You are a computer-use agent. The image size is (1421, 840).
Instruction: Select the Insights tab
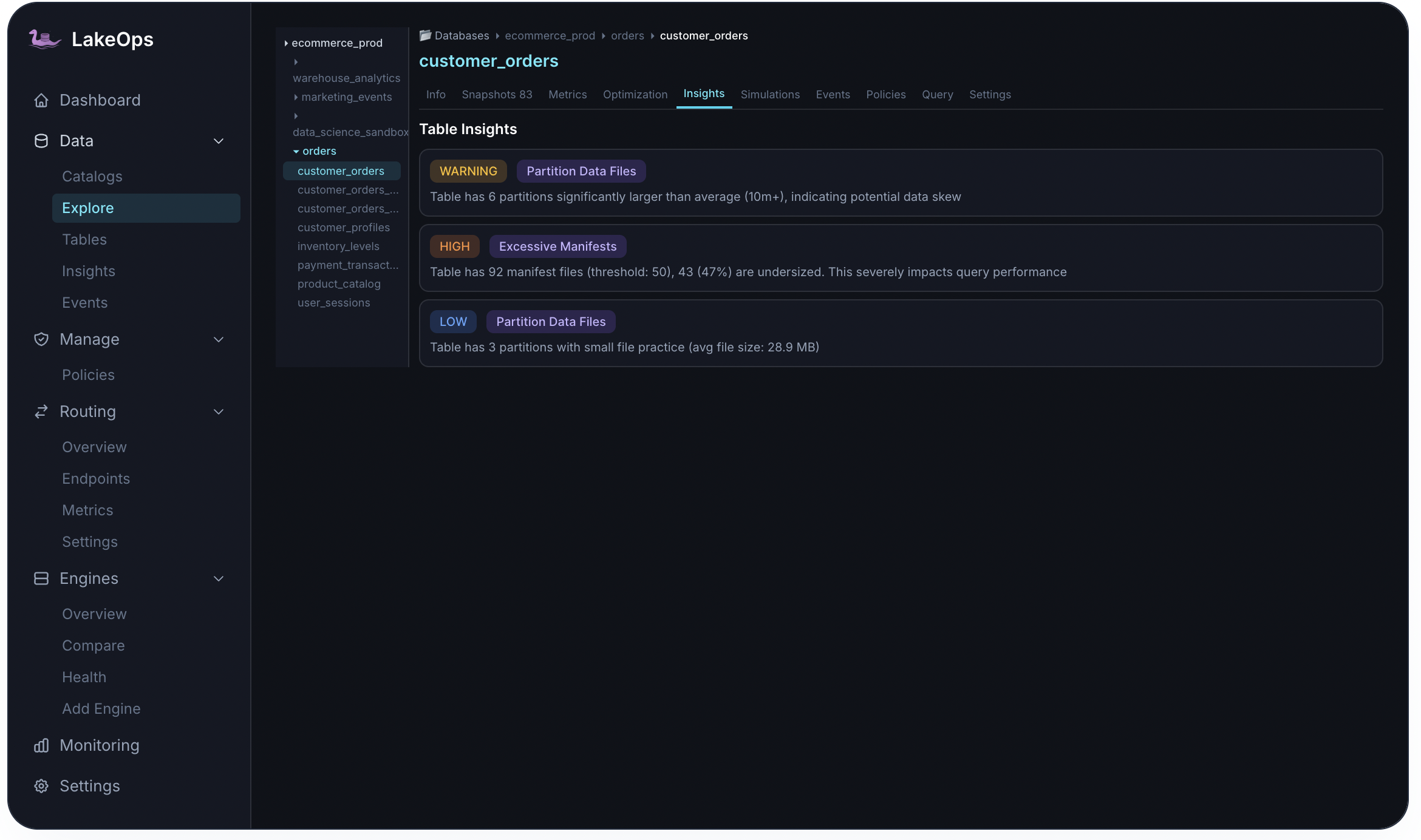[x=704, y=93]
